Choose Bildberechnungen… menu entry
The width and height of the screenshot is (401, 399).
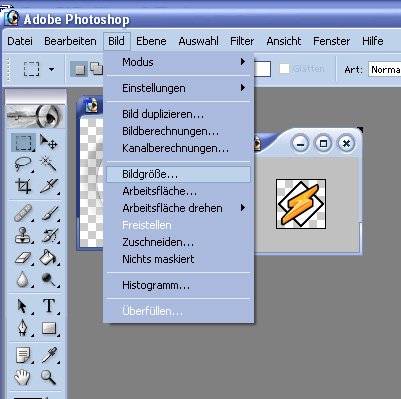click(178, 131)
